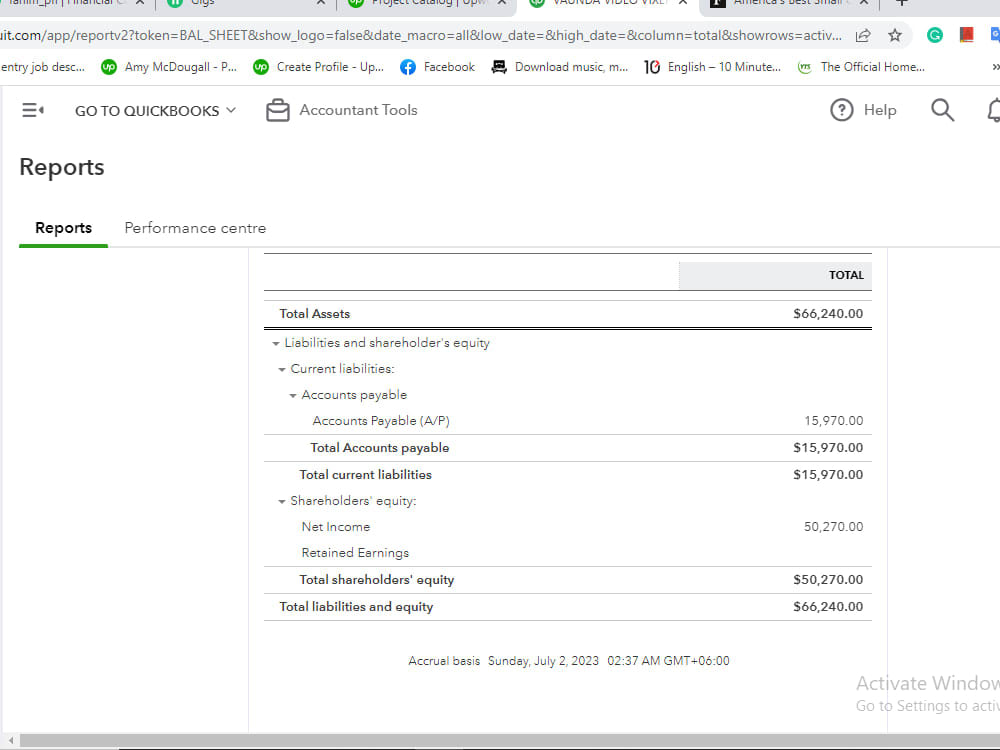
Task: Click the Help label text
Action: (x=879, y=110)
